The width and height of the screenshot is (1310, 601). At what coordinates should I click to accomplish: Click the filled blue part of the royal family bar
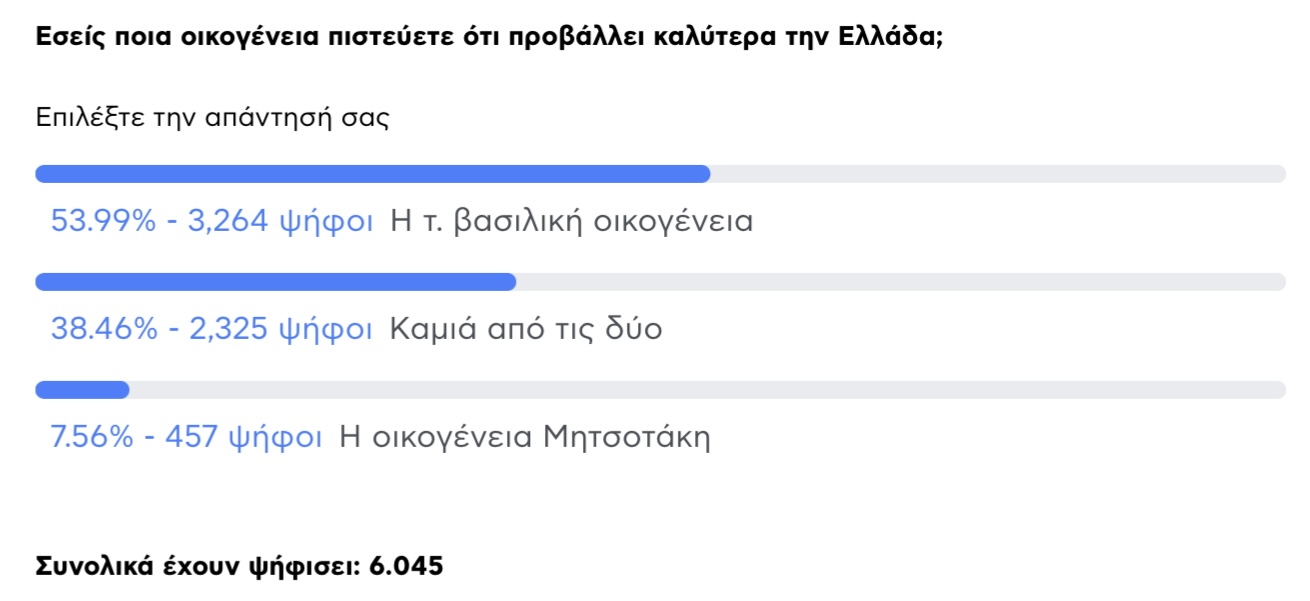point(372,174)
